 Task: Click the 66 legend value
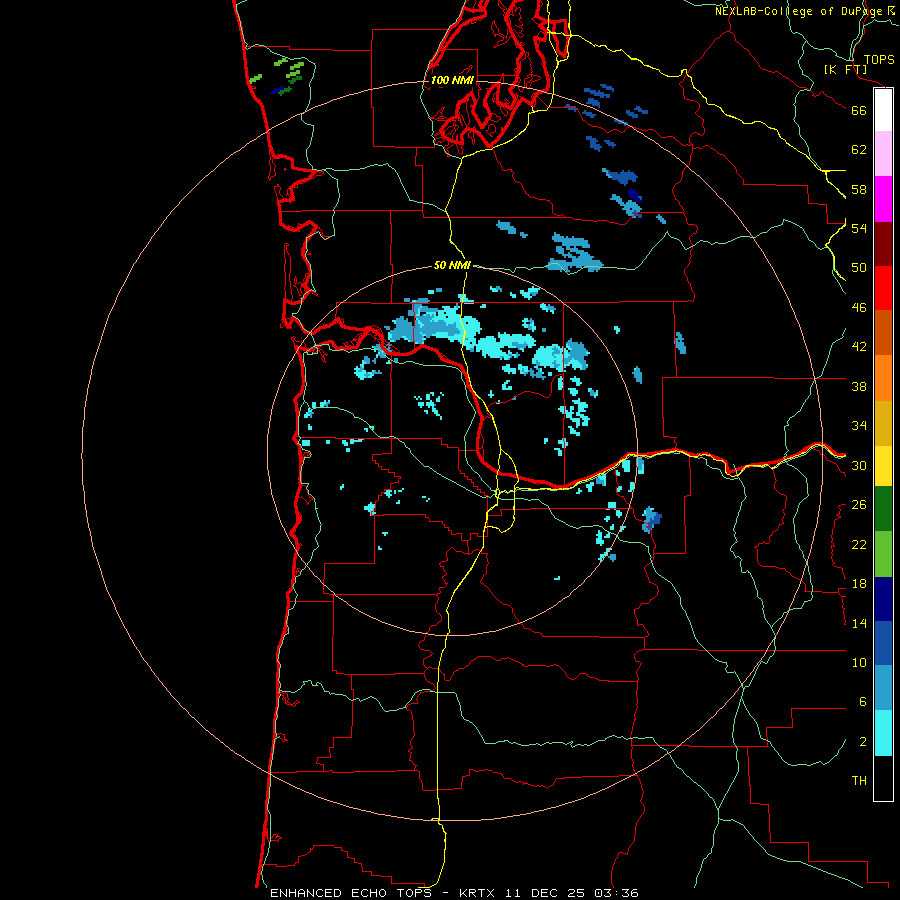pyautogui.click(x=859, y=110)
